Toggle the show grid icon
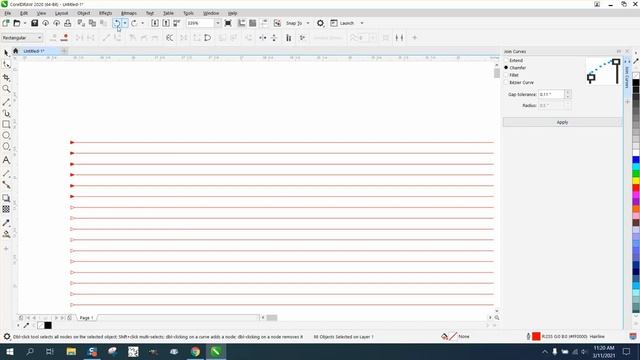Viewport: 640px width, 360px height. click(x=253, y=23)
